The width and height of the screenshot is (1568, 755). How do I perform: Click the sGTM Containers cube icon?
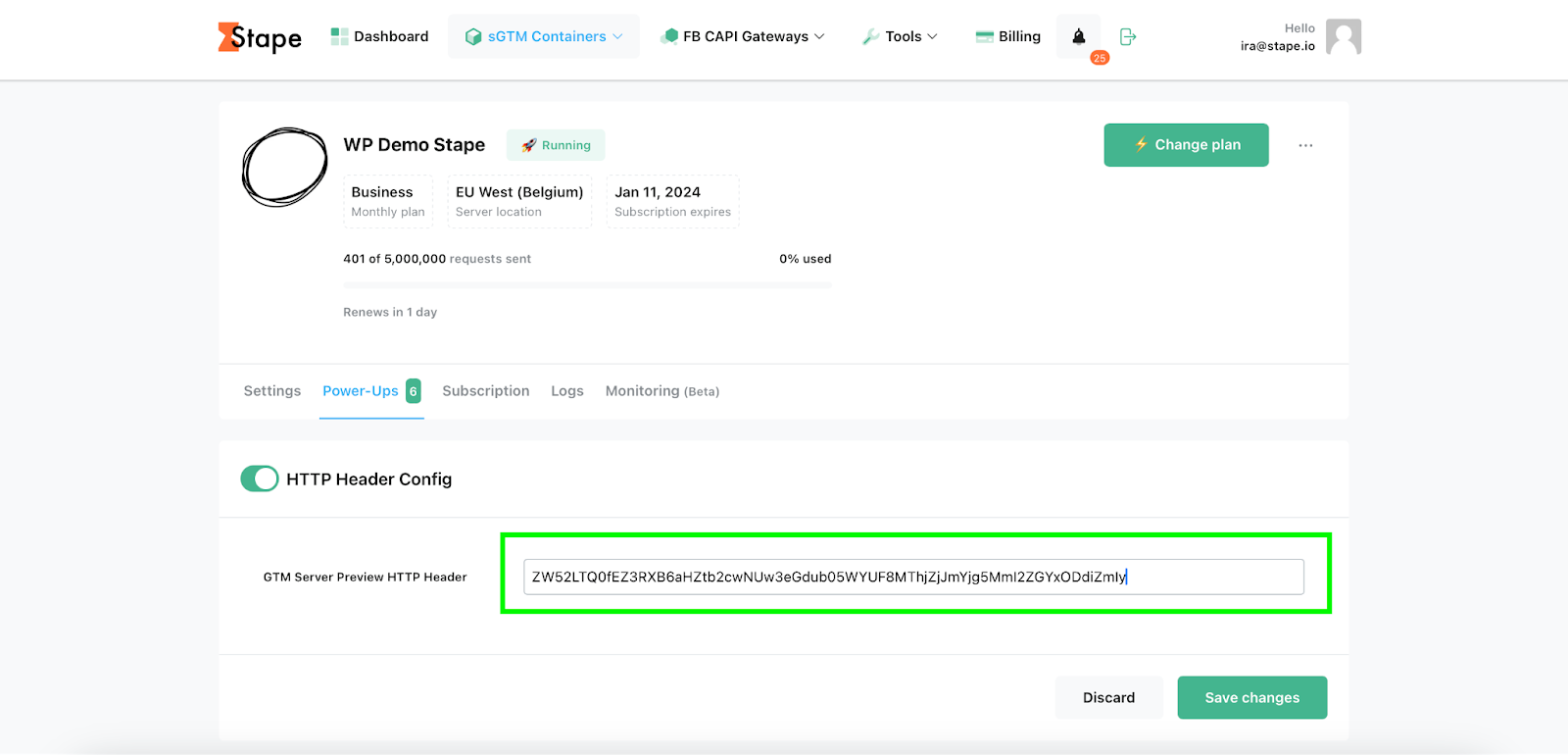(x=473, y=37)
